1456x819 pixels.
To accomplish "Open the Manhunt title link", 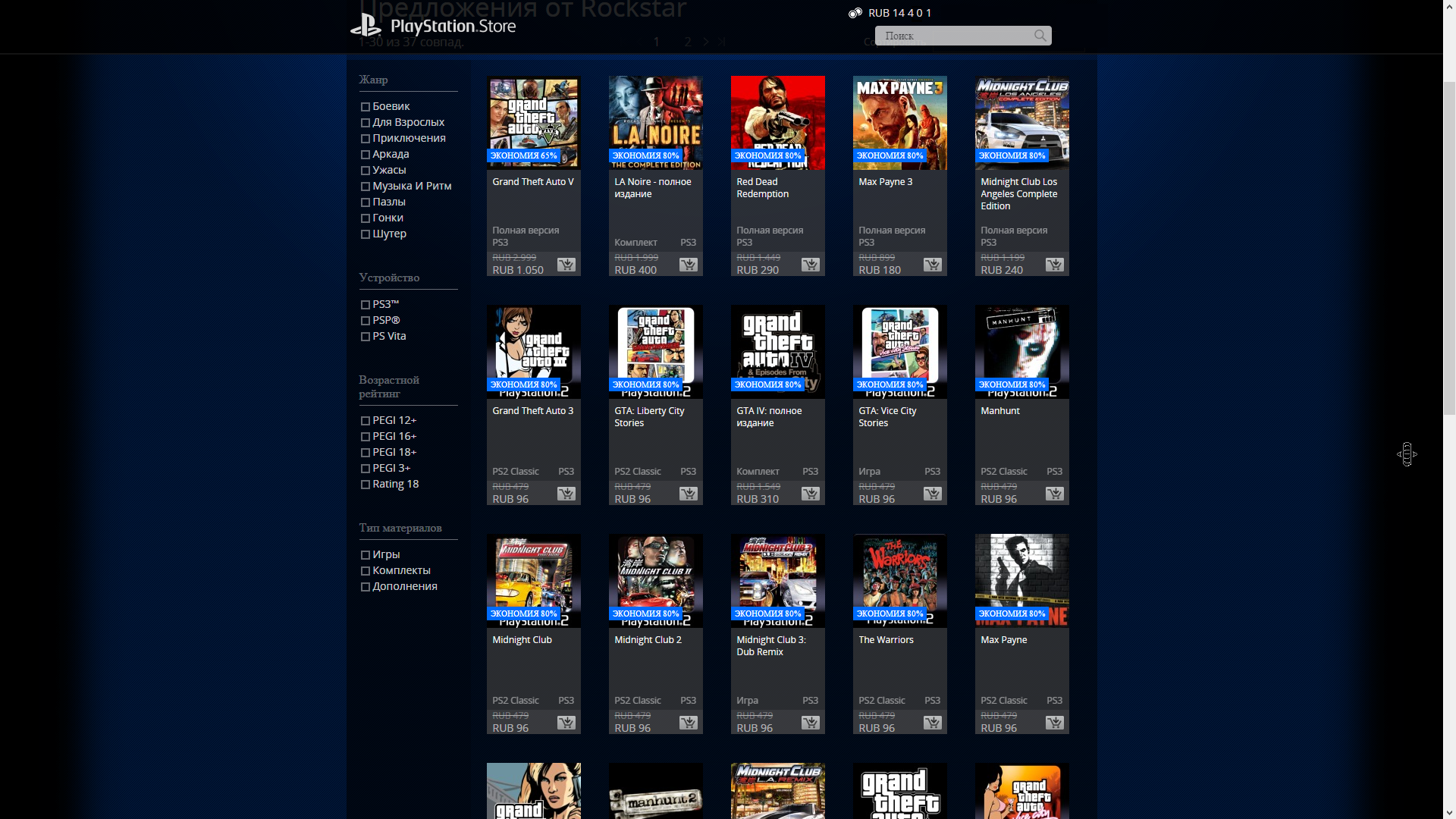I will coord(1000,411).
